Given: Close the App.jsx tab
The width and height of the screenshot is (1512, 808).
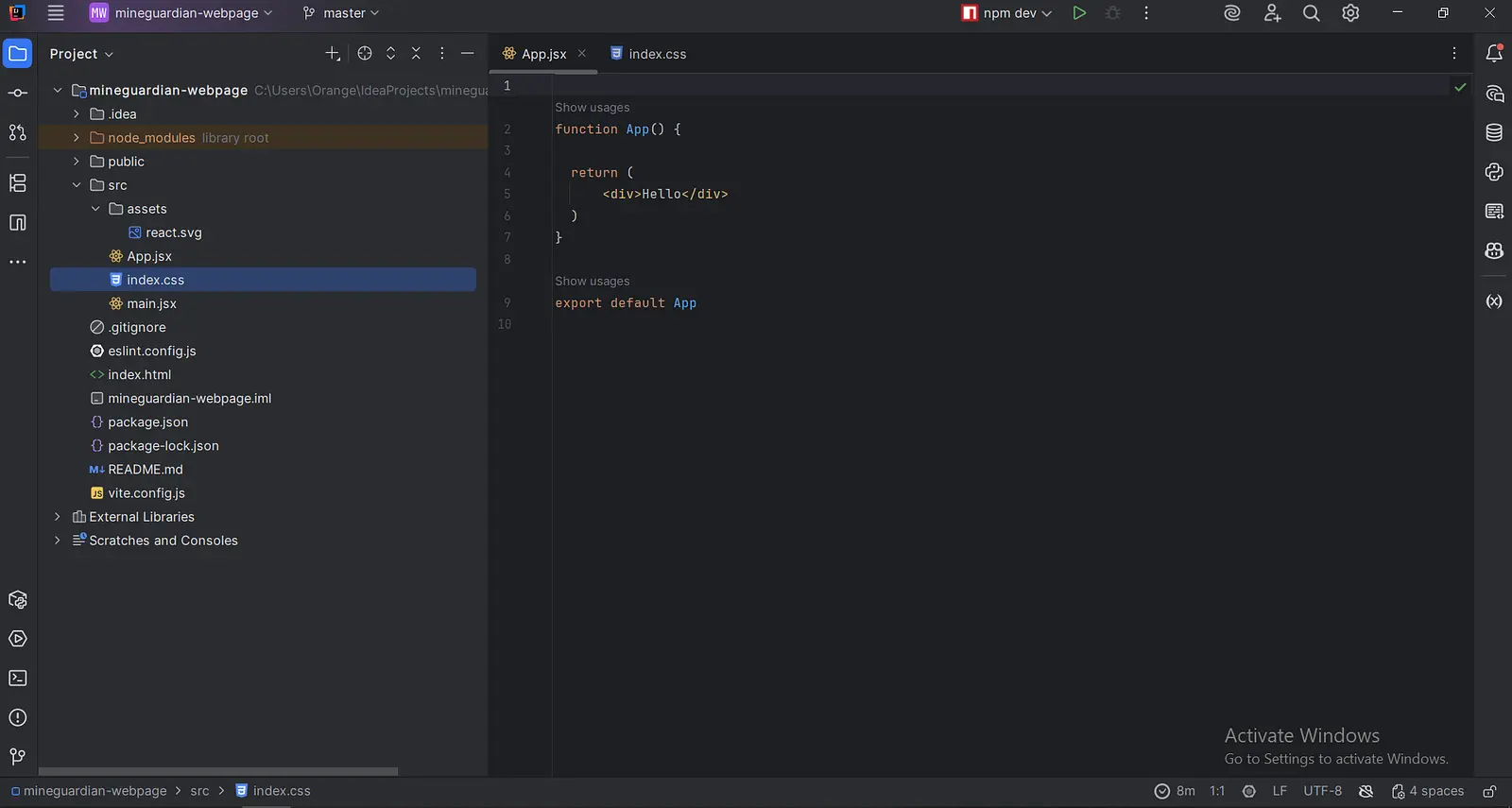Looking at the screenshot, I should coord(582,54).
